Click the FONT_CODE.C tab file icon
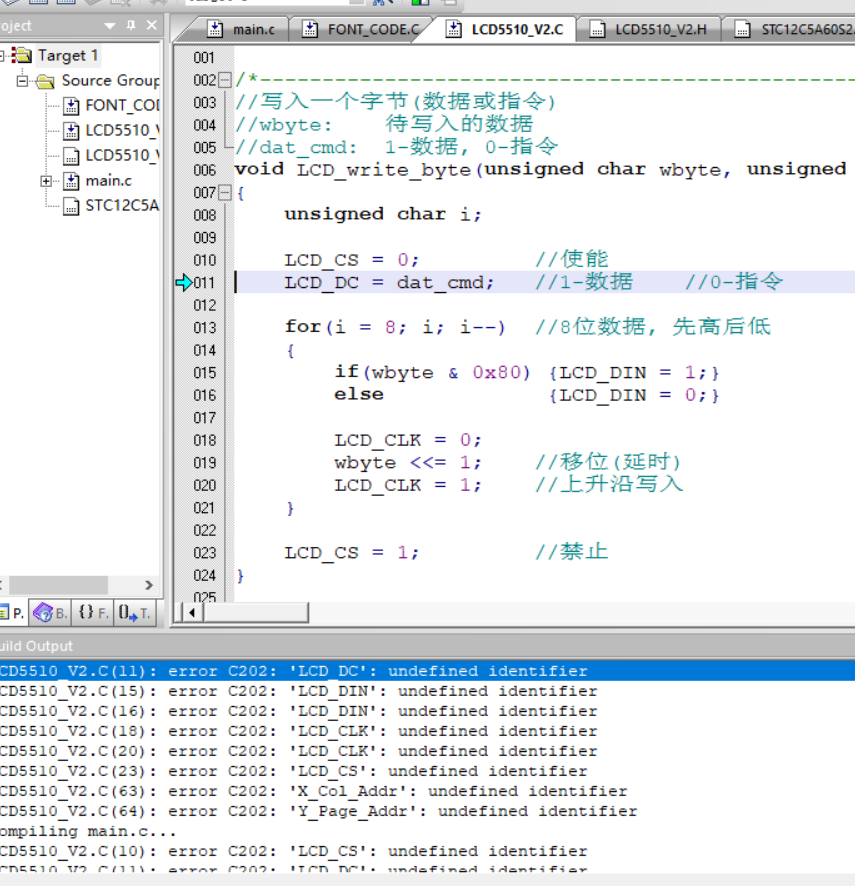The height and width of the screenshot is (886, 855). point(309,29)
